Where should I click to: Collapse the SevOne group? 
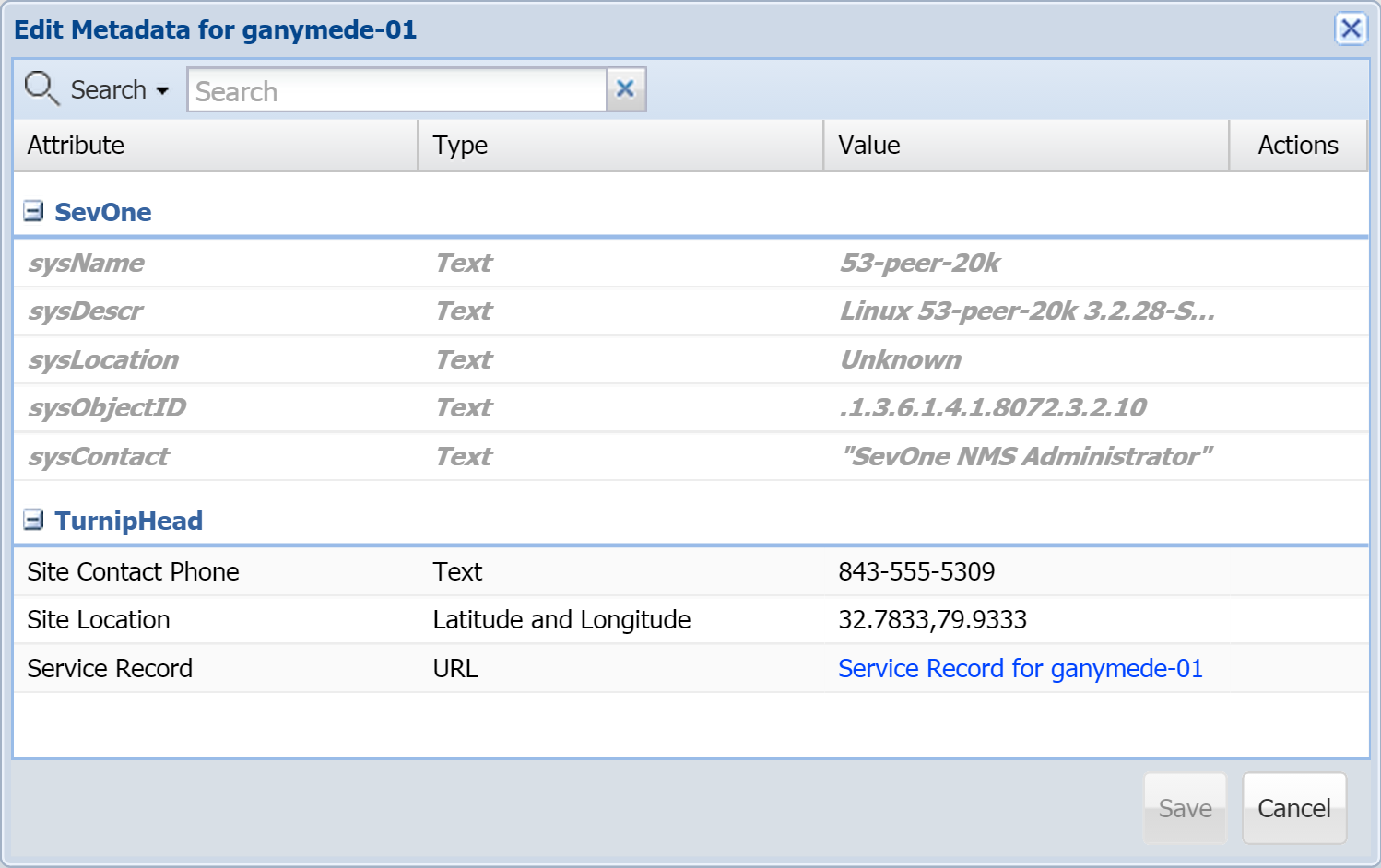coord(33,211)
